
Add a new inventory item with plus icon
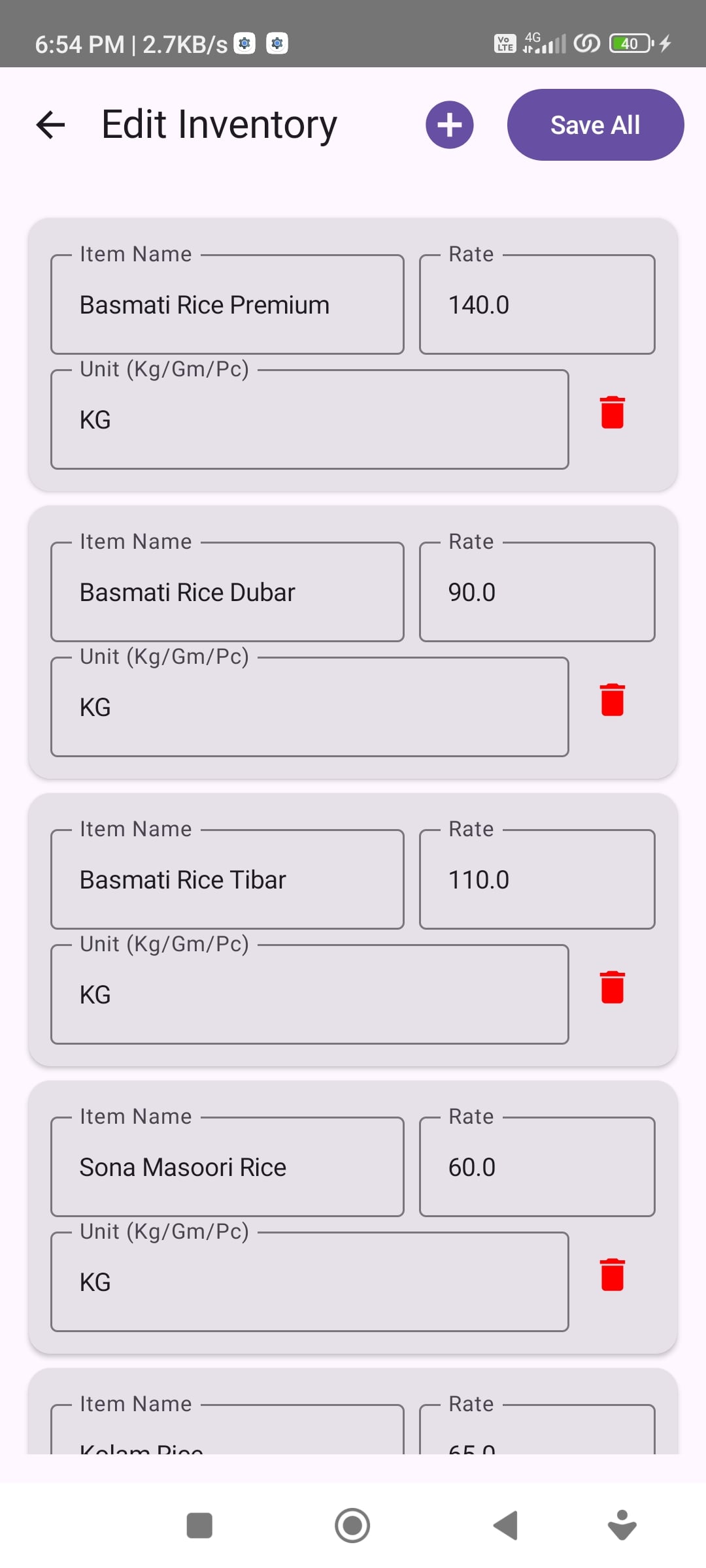pos(450,125)
